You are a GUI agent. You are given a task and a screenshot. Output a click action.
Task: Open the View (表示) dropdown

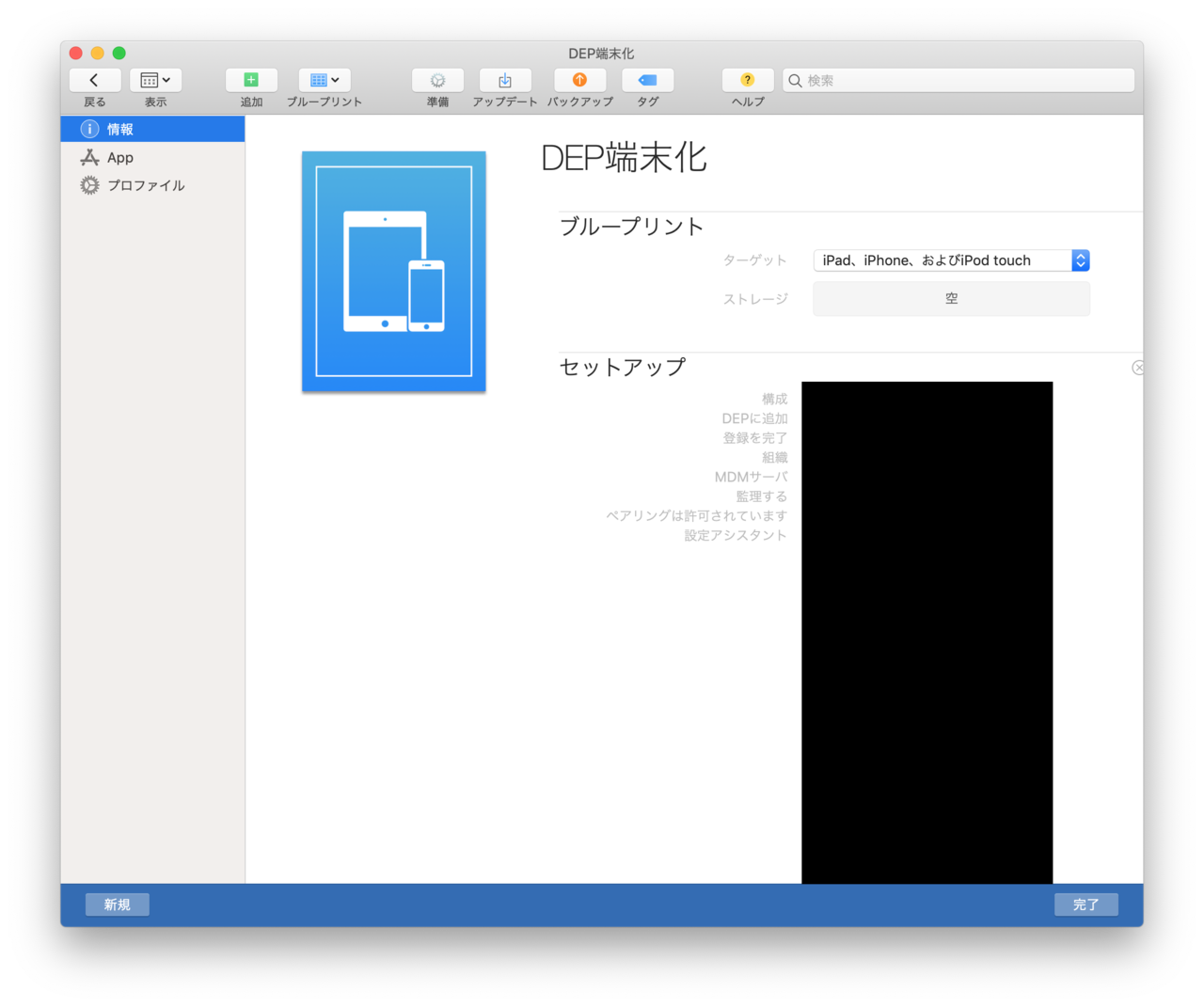[155, 81]
